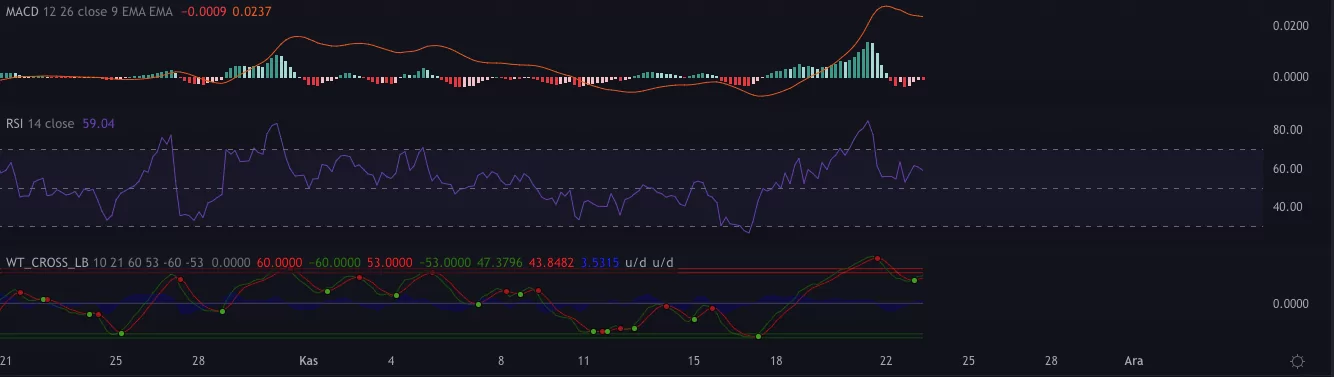Click the 80.00 RSI scale label
The image size is (1334, 377).
tap(1288, 130)
